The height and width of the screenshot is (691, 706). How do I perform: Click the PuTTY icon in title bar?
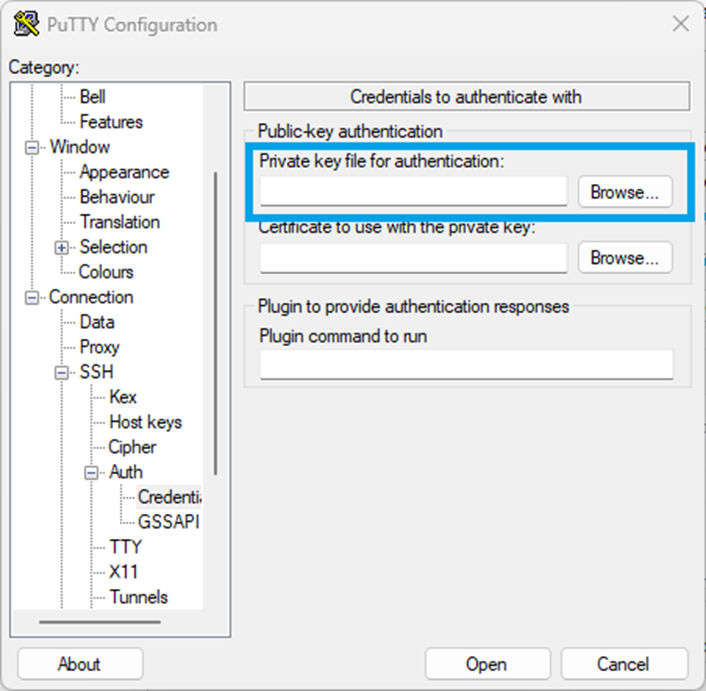pyautogui.click(x=26, y=24)
